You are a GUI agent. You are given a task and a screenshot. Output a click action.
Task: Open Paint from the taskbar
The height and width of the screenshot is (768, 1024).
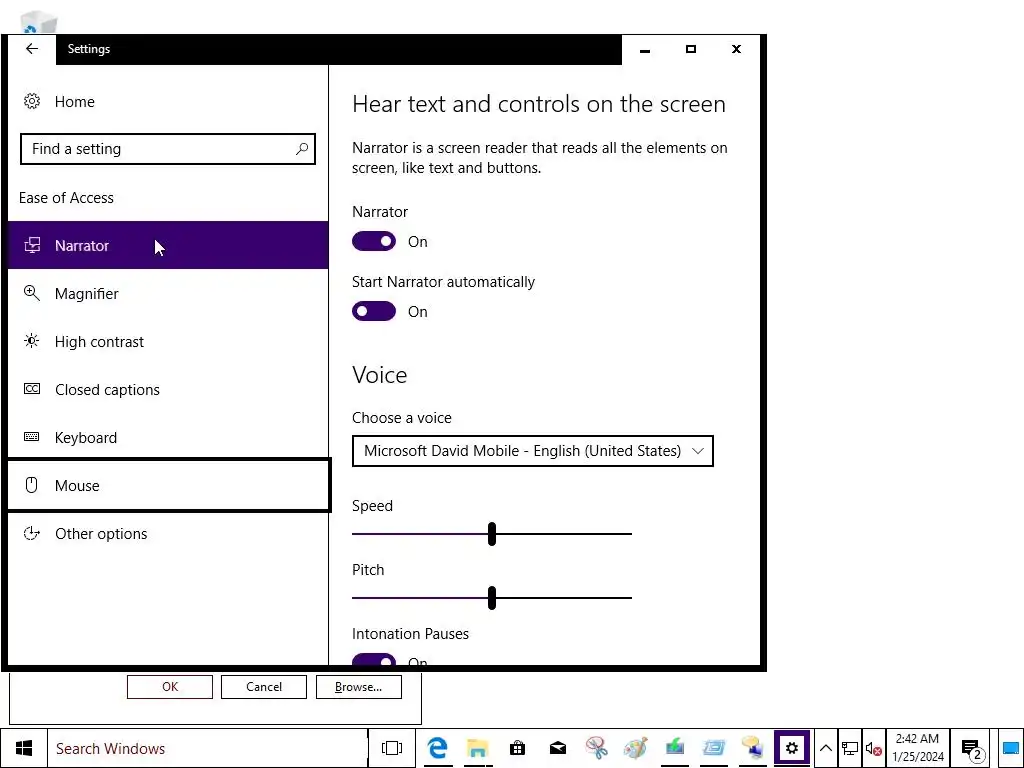point(635,748)
